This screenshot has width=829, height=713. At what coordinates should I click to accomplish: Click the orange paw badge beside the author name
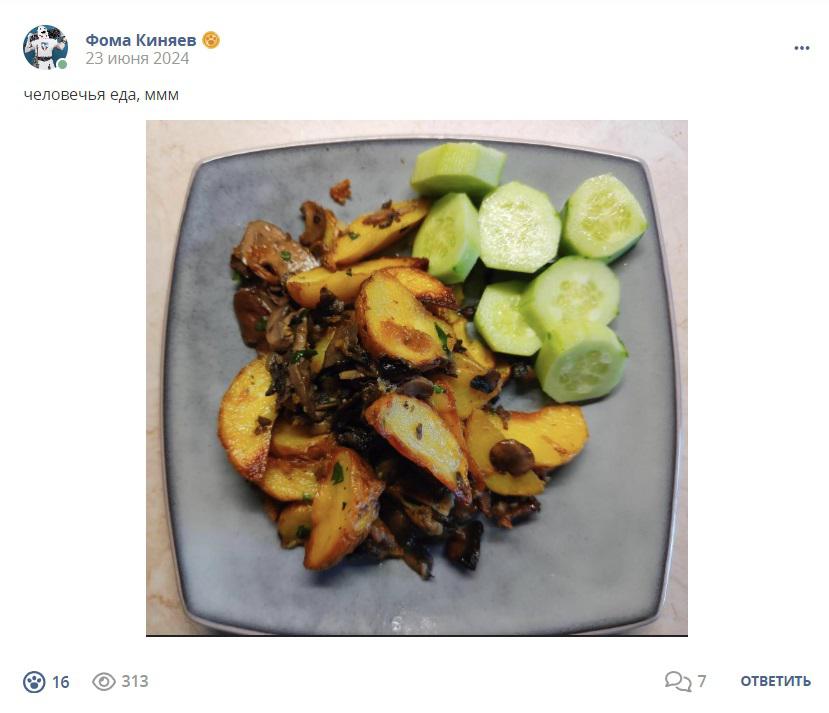pos(211,40)
